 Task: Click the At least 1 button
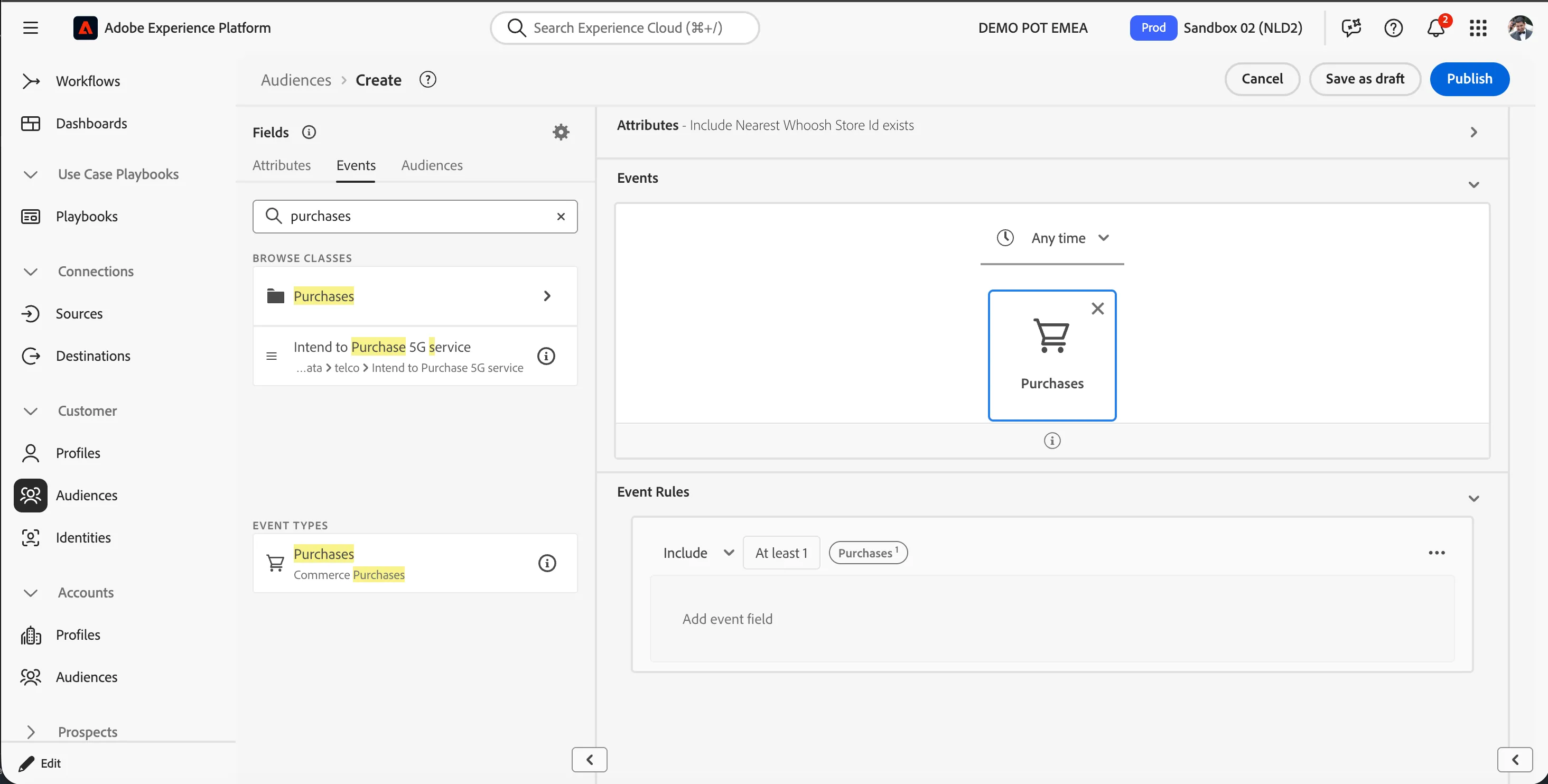(781, 553)
